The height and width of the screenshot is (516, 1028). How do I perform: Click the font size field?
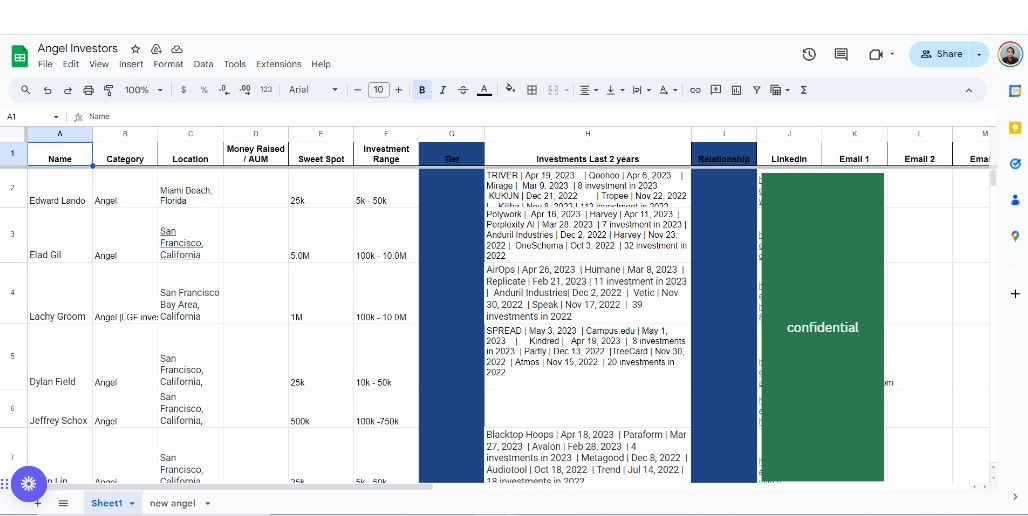(379, 90)
